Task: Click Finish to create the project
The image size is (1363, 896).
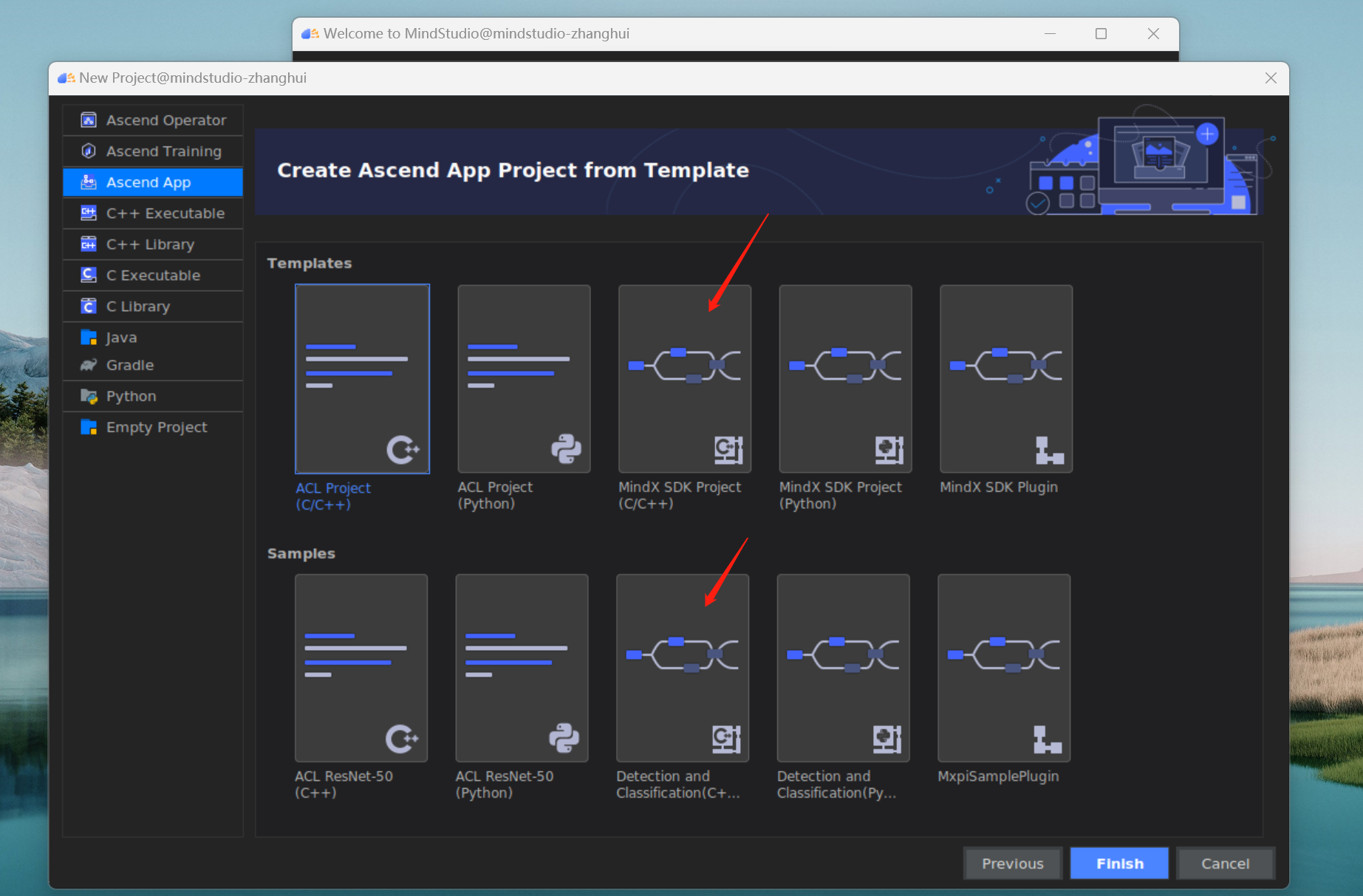Action: point(1119,863)
